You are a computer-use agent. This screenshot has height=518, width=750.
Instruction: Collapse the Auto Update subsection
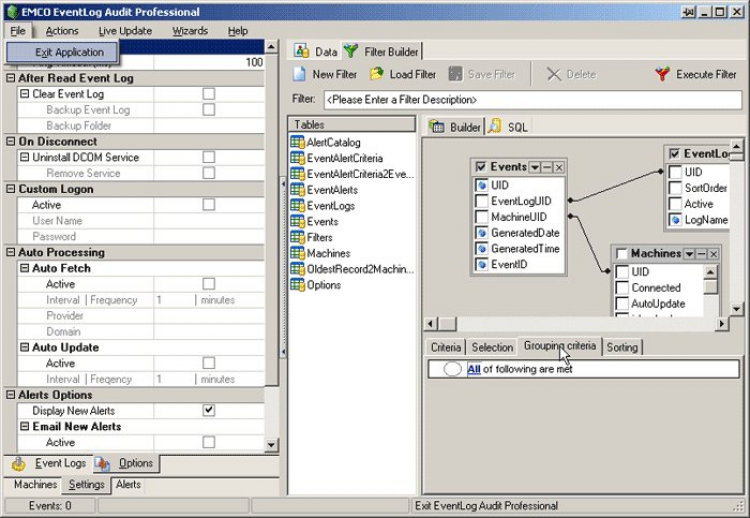pos(24,347)
